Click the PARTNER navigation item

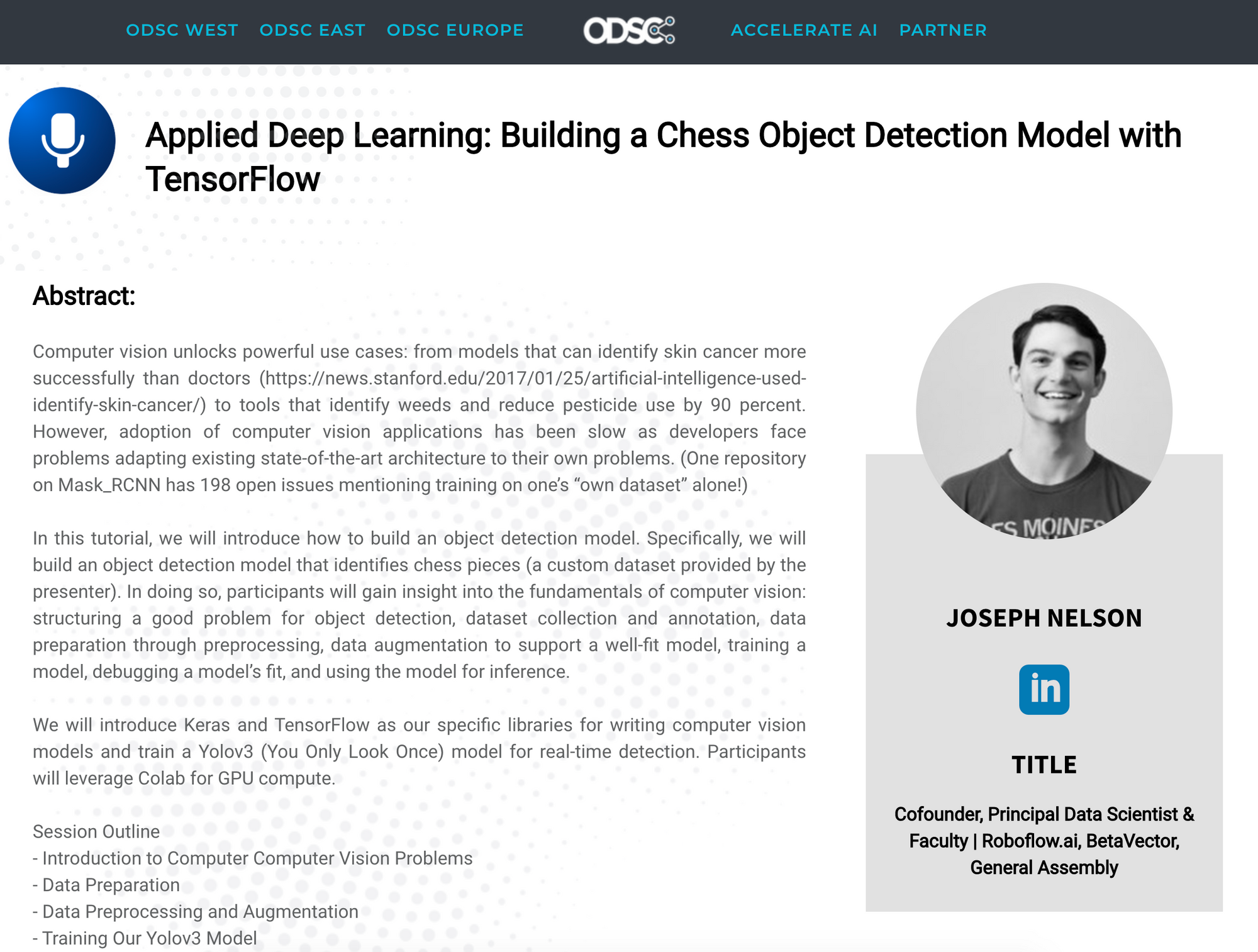coord(943,30)
